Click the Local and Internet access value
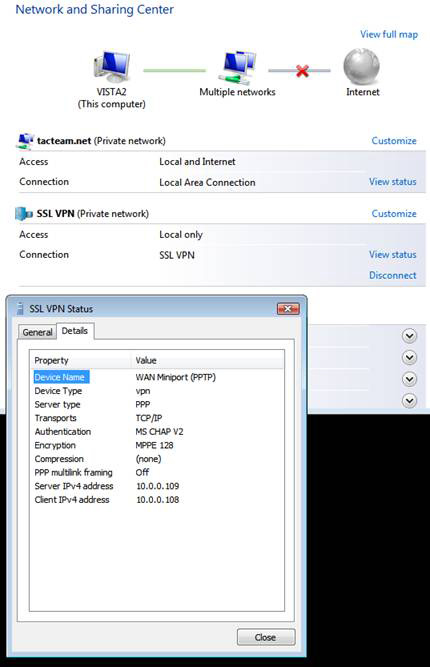 point(197,162)
